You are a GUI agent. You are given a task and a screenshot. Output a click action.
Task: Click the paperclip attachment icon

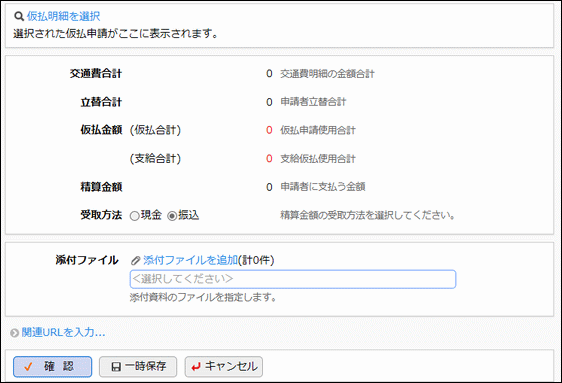click(x=135, y=260)
